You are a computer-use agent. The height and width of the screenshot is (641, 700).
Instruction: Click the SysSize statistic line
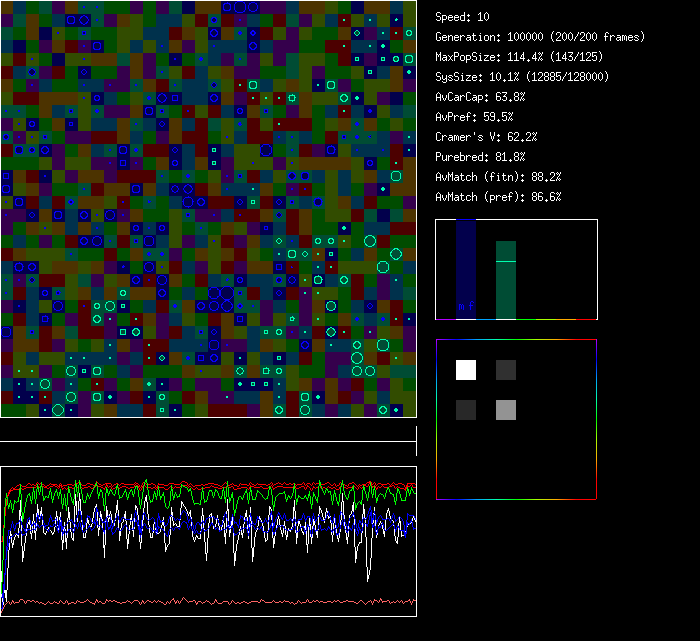tap(521, 77)
